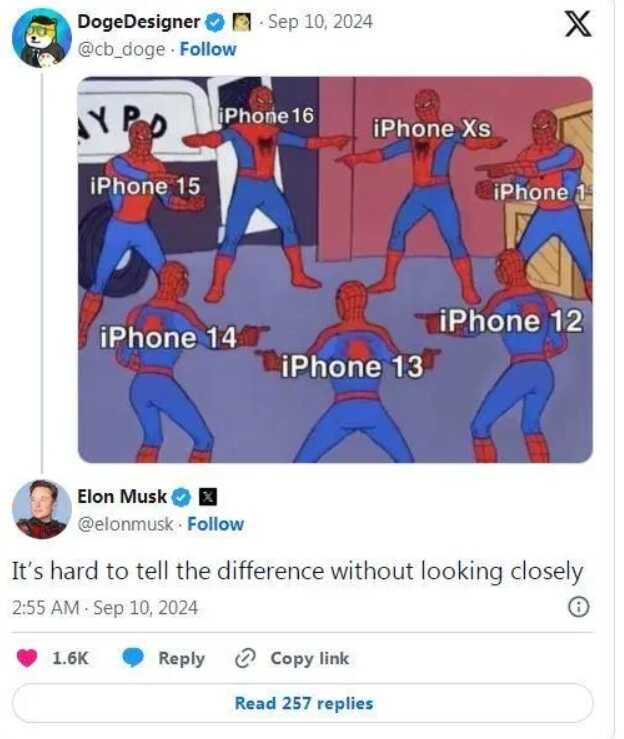Click the X logo icon

tap(578, 25)
